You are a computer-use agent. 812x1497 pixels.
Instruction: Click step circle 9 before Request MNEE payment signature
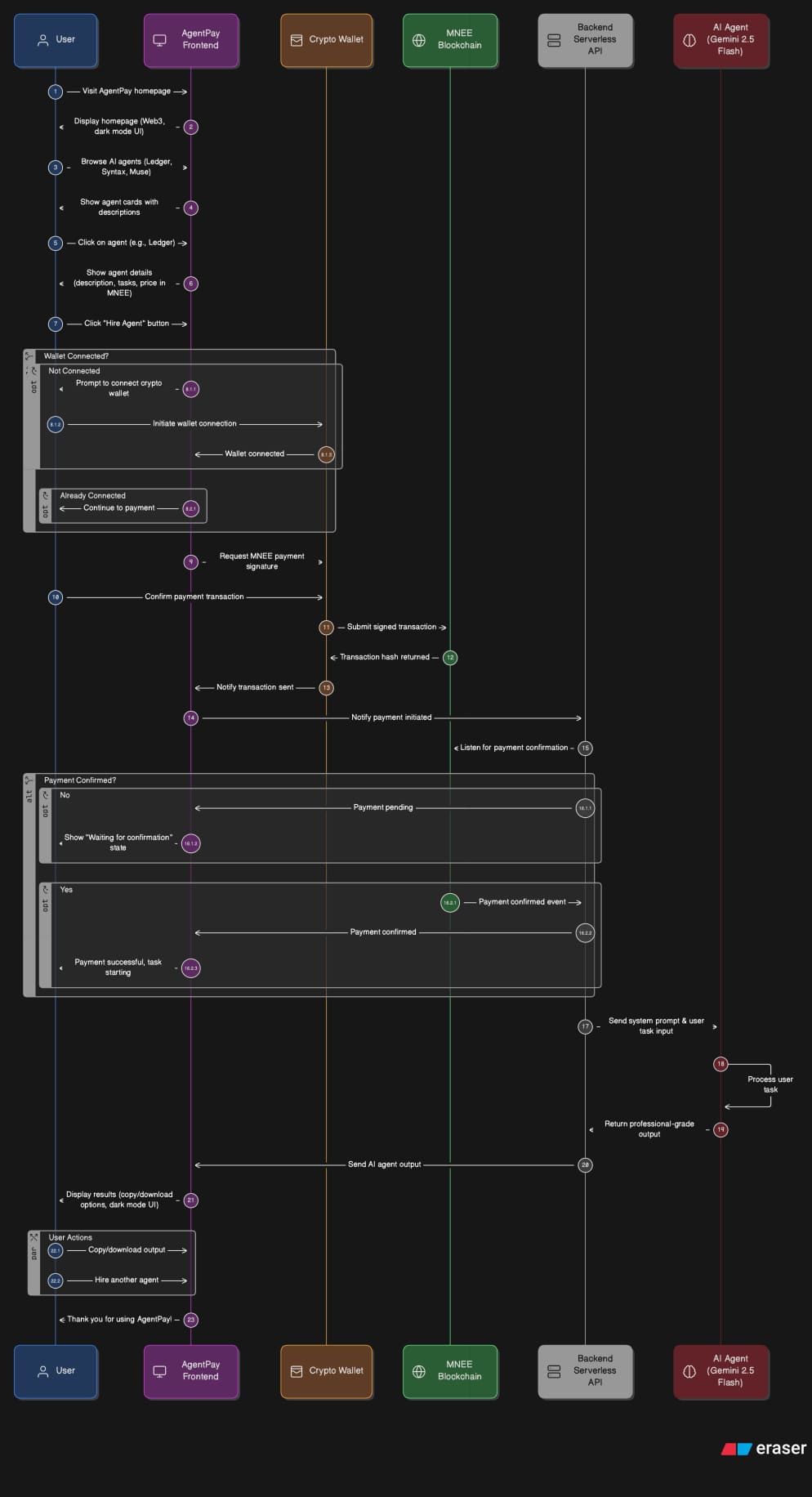tap(191, 562)
